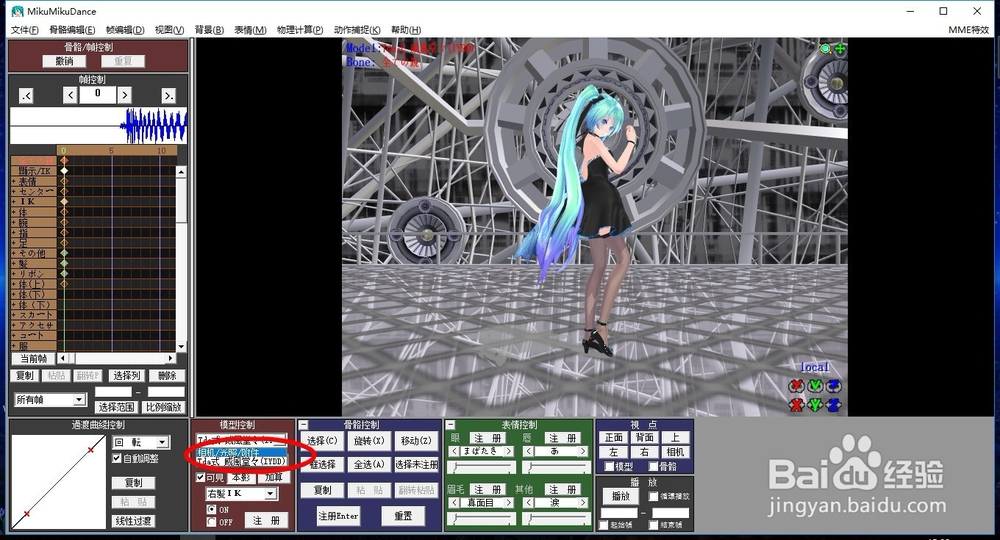Expand the センター timeline group
1000x540 pixels.
14,191
